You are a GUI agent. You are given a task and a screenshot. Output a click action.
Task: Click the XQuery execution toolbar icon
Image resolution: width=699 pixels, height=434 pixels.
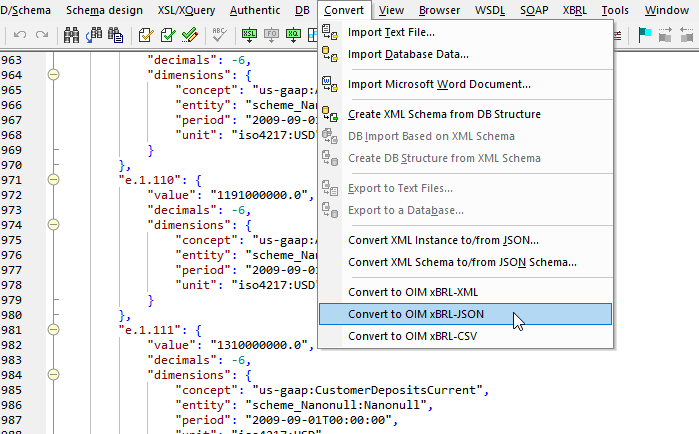coord(293,35)
